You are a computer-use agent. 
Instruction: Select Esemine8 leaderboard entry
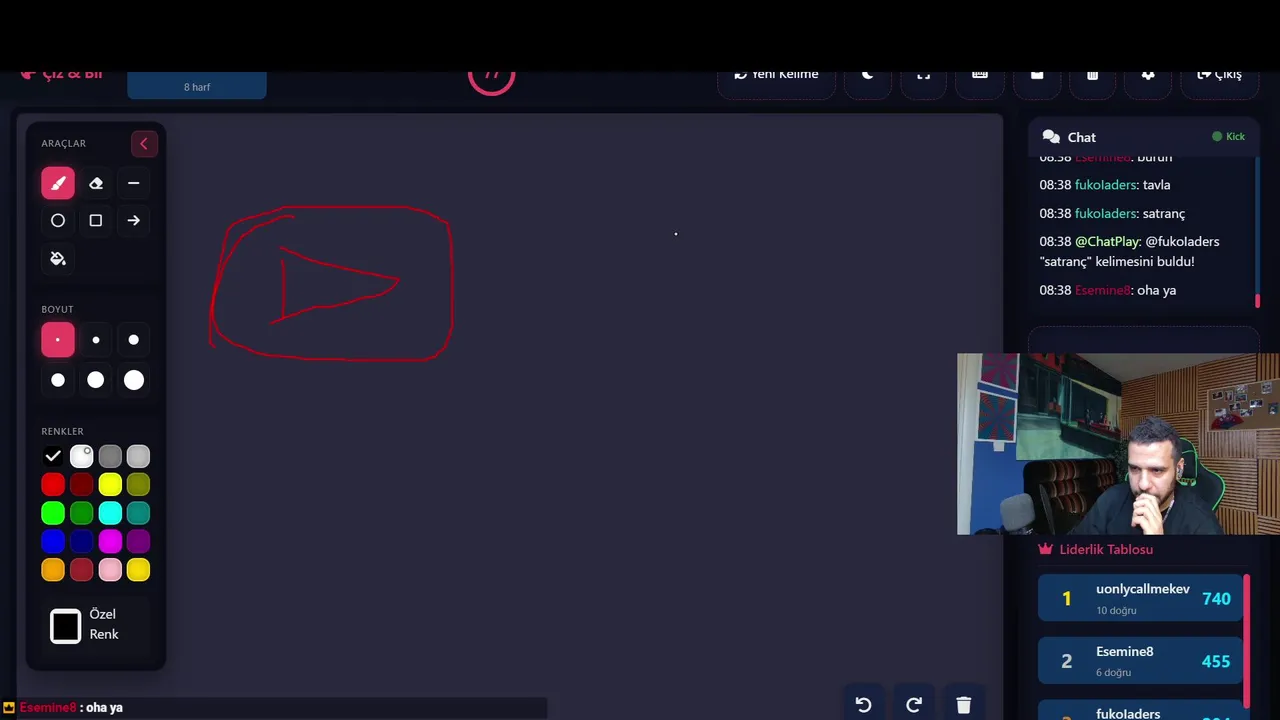pyautogui.click(x=1140, y=661)
